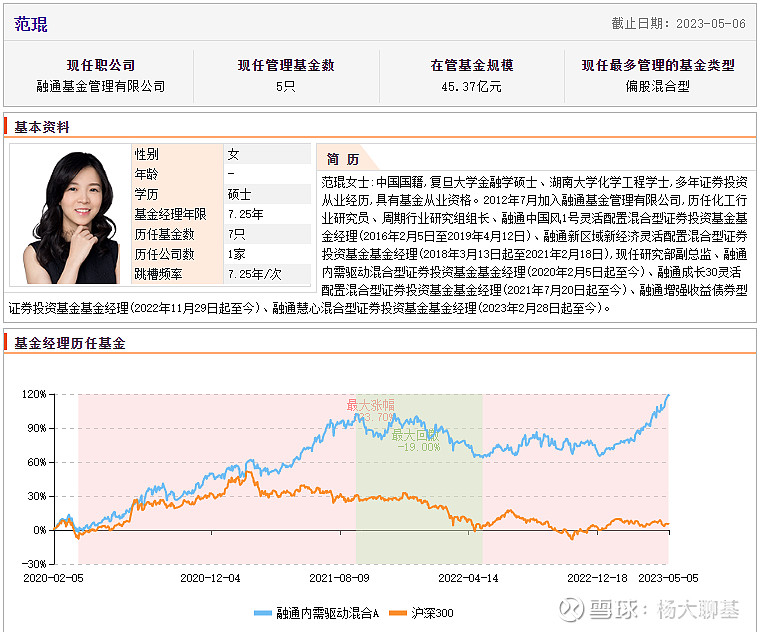The width and height of the screenshot is (761, 632).
Task: Click the 2020-02-05 x-axis date
Action: pyautogui.click(x=53, y=578)
